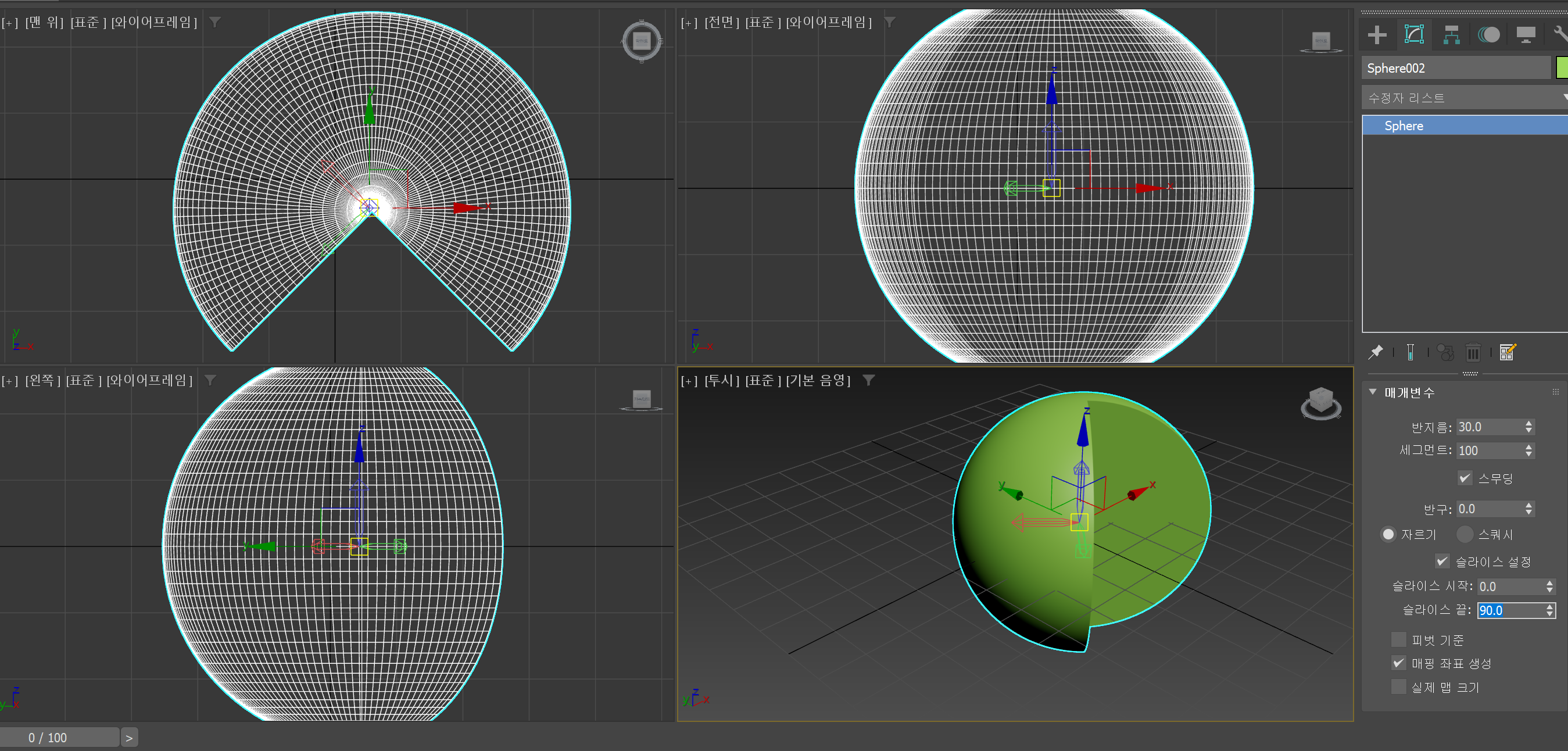Click the 슬라이스 끝 value field 90.0
Viewport: 1568px width, 751px height.
click(1511, 610)
